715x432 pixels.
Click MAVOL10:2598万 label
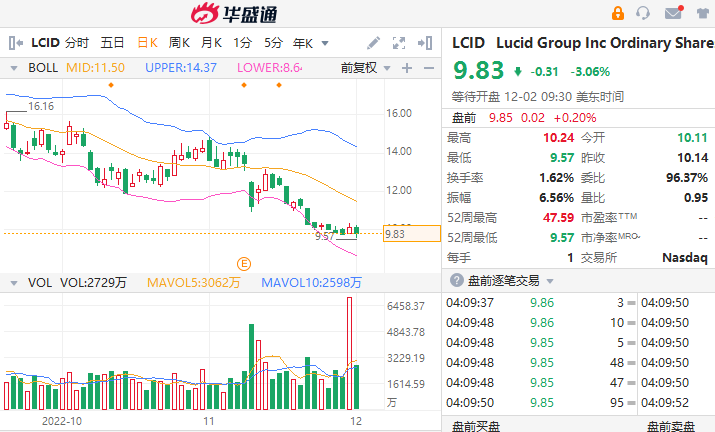pyautogui.click(x=311, y=283)
